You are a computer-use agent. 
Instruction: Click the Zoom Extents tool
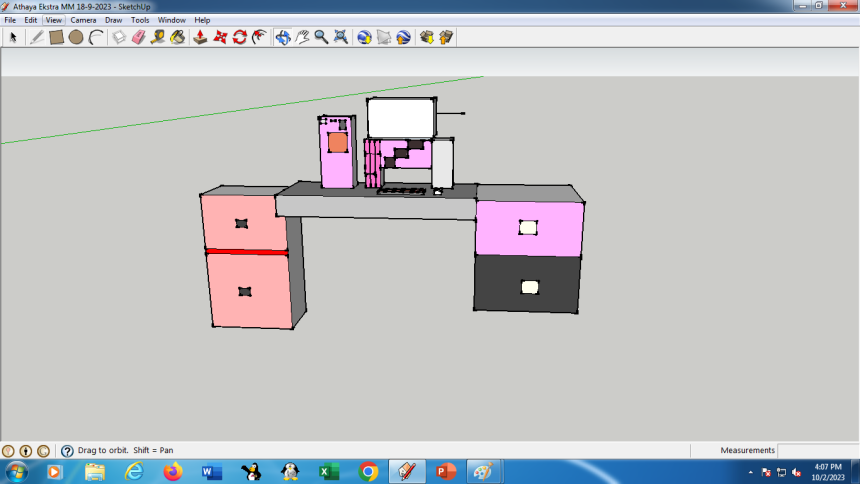coord(341,37)
